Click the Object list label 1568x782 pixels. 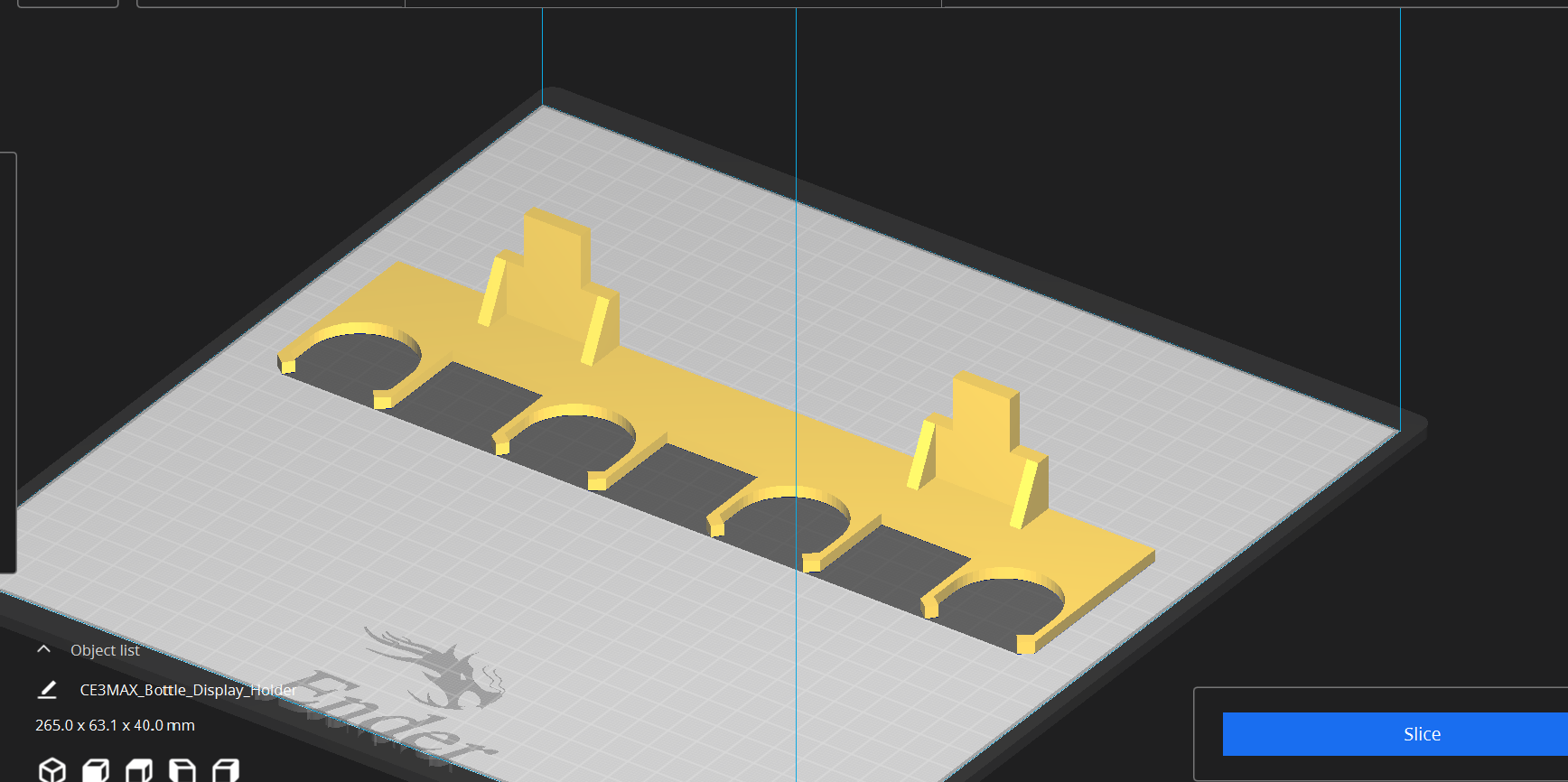(105, 650)
